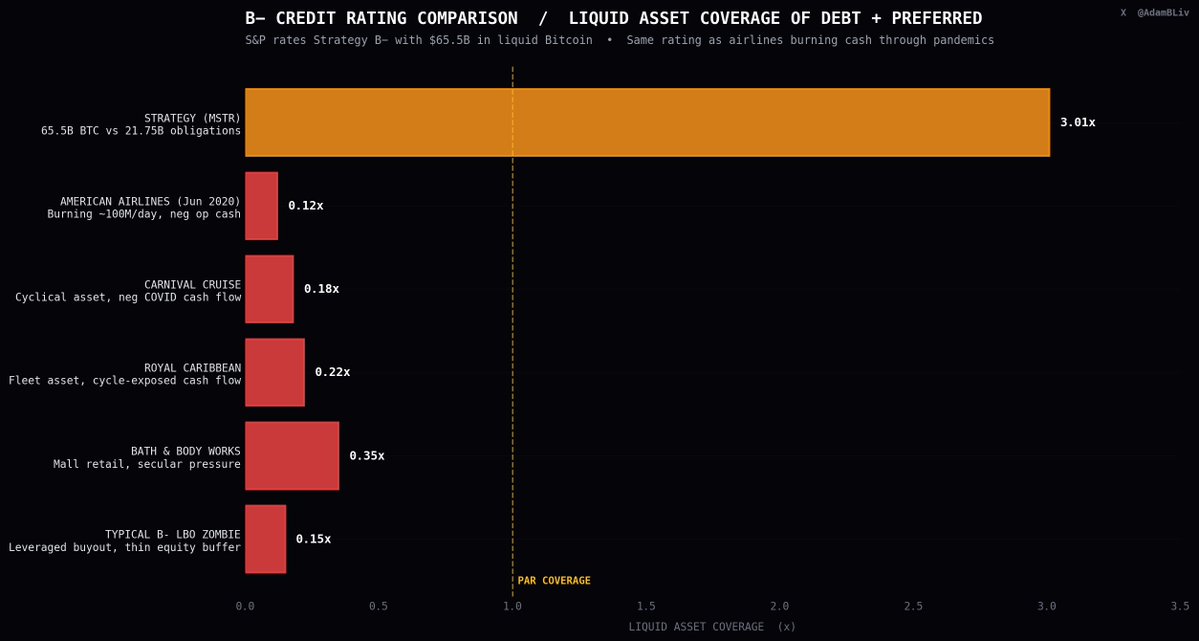The width and height of the screenshot is (1199, 641).
Task: Click the x-axis tick label 2.0
Action: click(x=779, y=606)
